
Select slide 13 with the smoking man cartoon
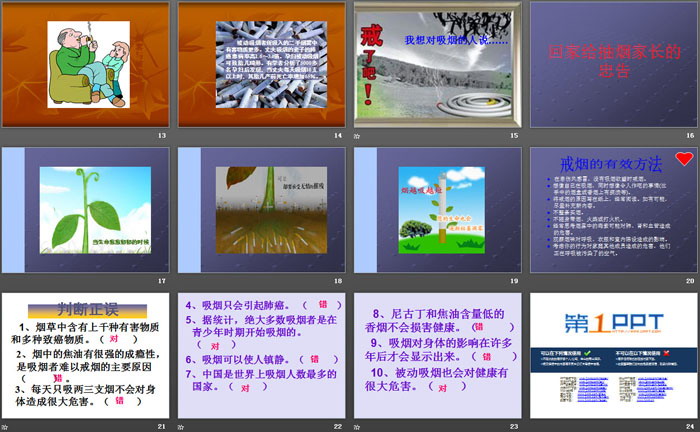85,64
